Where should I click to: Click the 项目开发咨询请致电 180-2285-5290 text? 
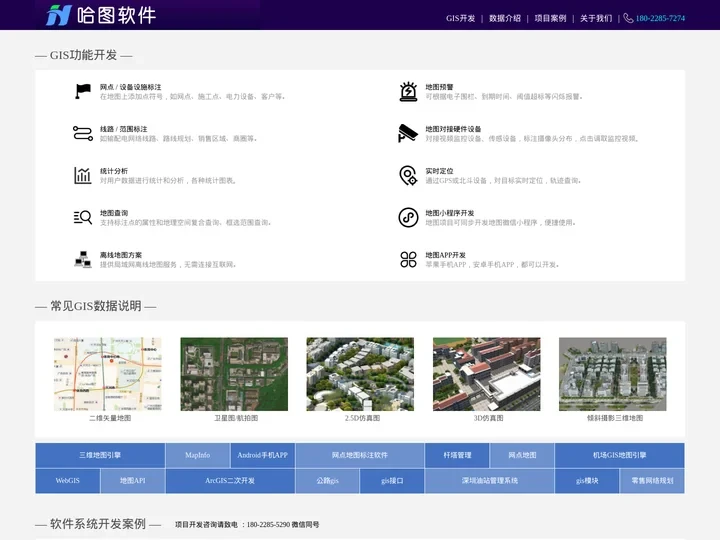pos(247,524)
